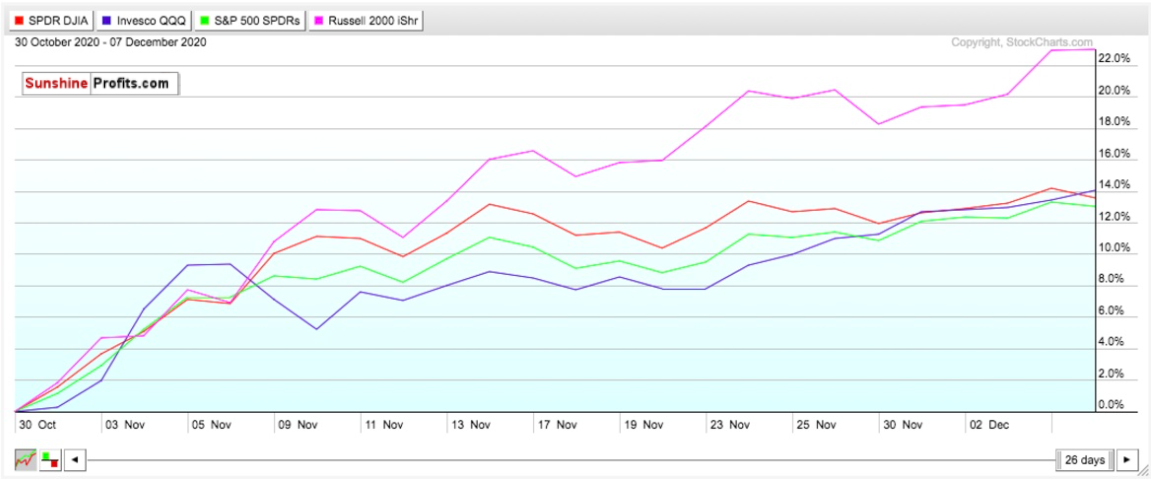This screenshot has width=1151, height=481.
Task: Toggle the SPDR DJIA legend button
Action: pos(49,21)
